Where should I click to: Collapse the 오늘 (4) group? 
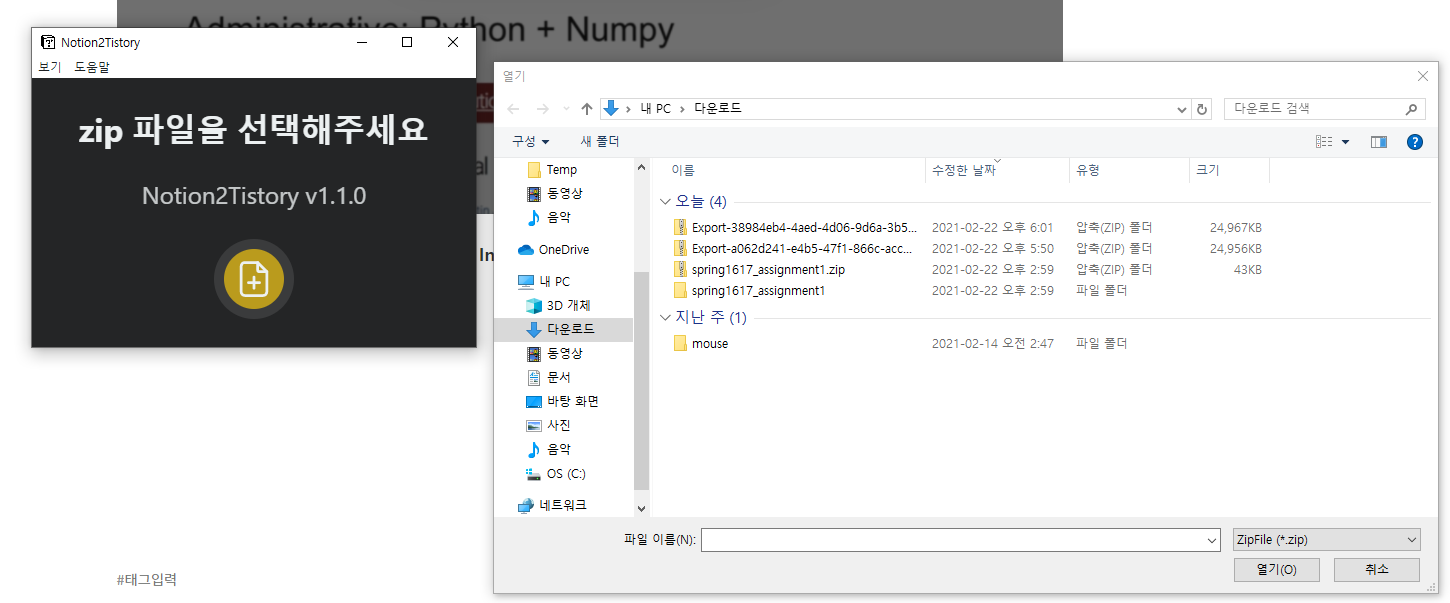tap(666, 202)
